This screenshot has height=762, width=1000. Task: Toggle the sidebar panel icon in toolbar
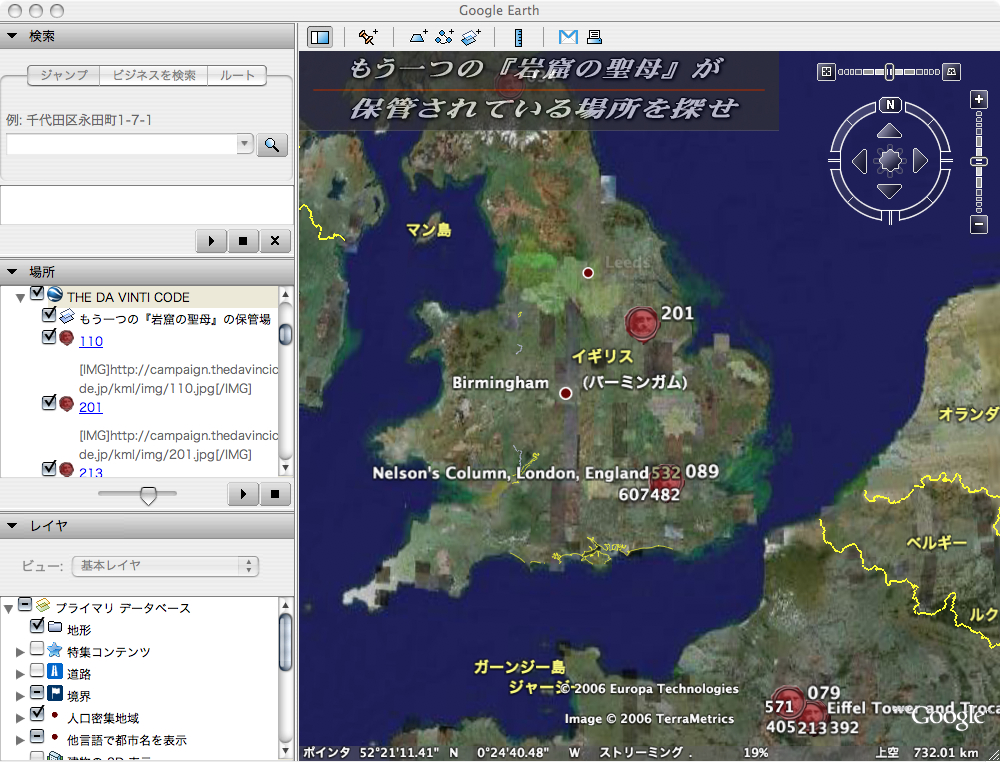(x=320, y=37)
